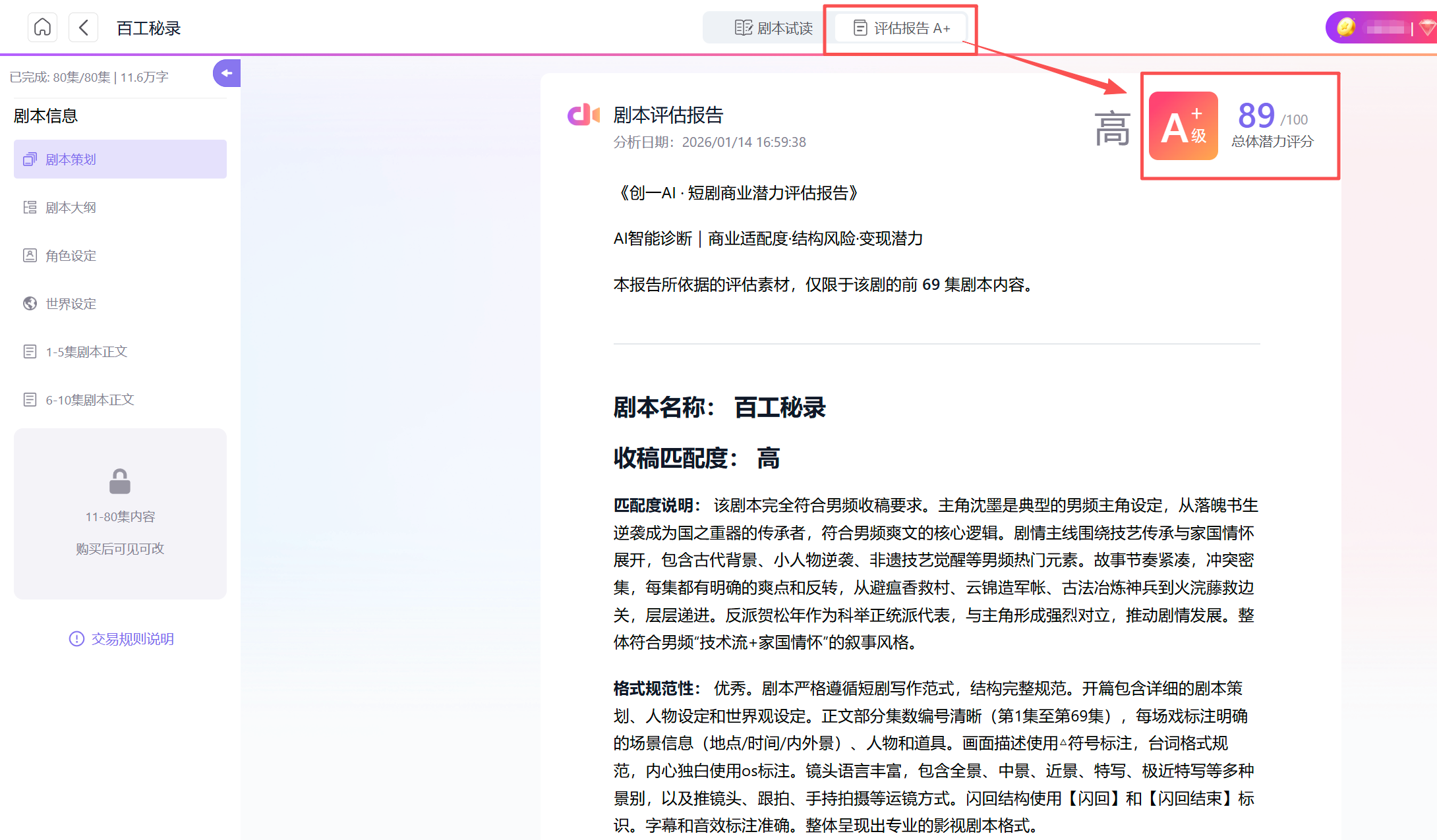Click the diamond VIP icon
Viewport: 1437px width, 840px height.
pyautogui.click(x=1428, y=28)
